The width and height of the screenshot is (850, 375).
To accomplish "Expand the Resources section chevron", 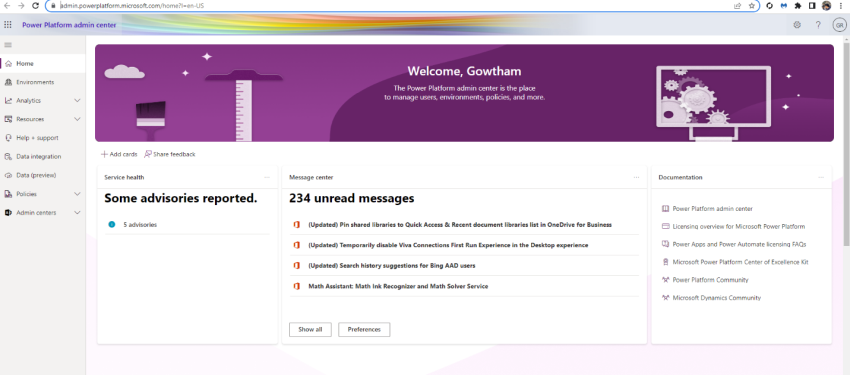I will [x=77, y=119].
